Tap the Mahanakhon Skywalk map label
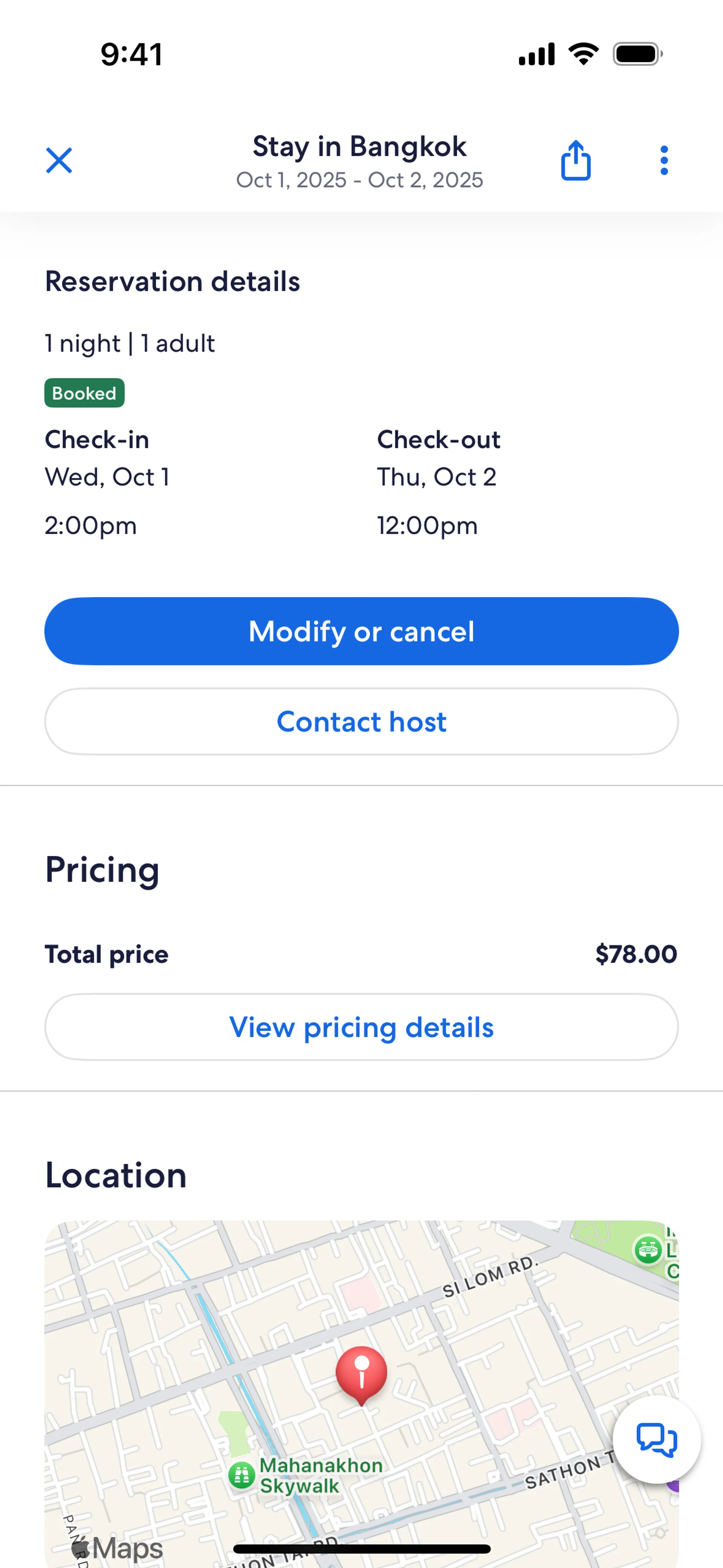 321,1475
